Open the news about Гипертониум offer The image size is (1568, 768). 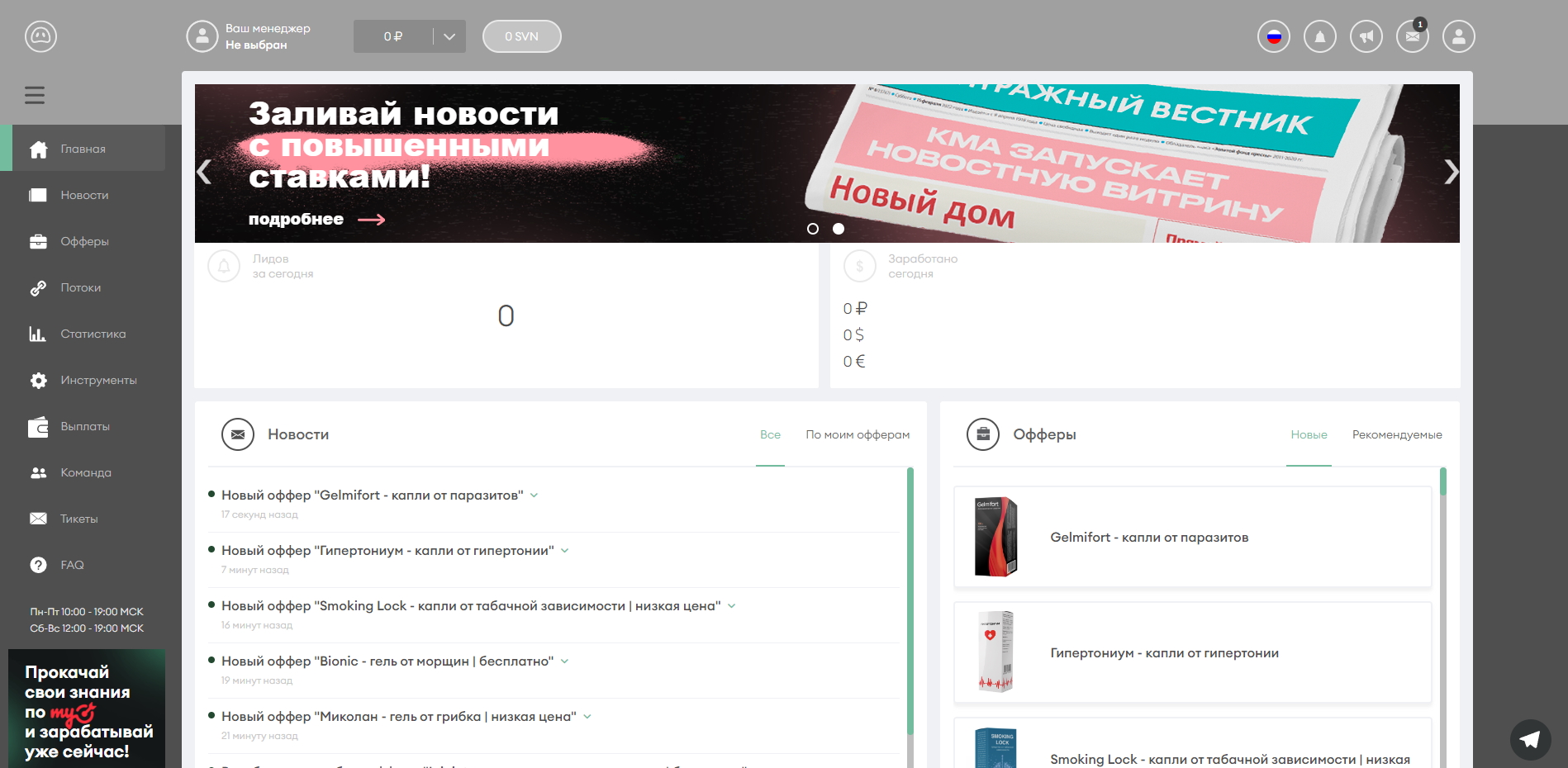click(x=387, y=551)
